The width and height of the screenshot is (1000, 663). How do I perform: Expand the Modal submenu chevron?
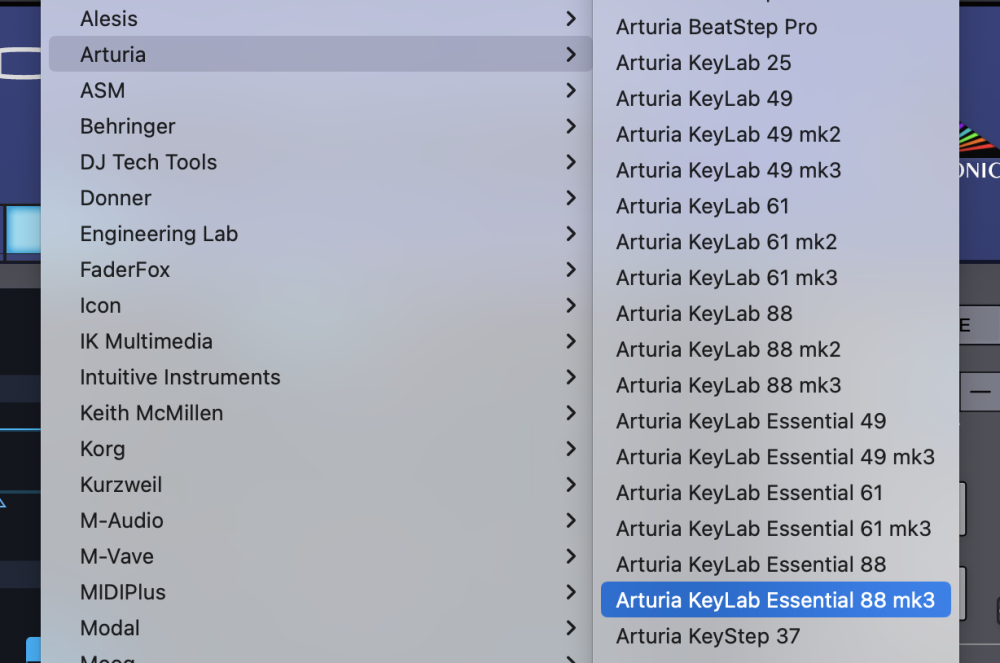(570, 628)
